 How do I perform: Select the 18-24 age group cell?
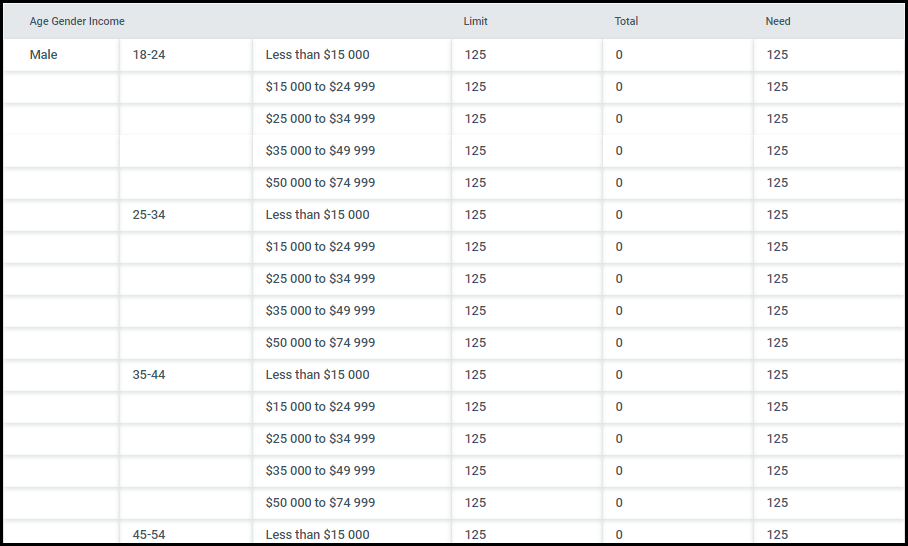(149, 55)
